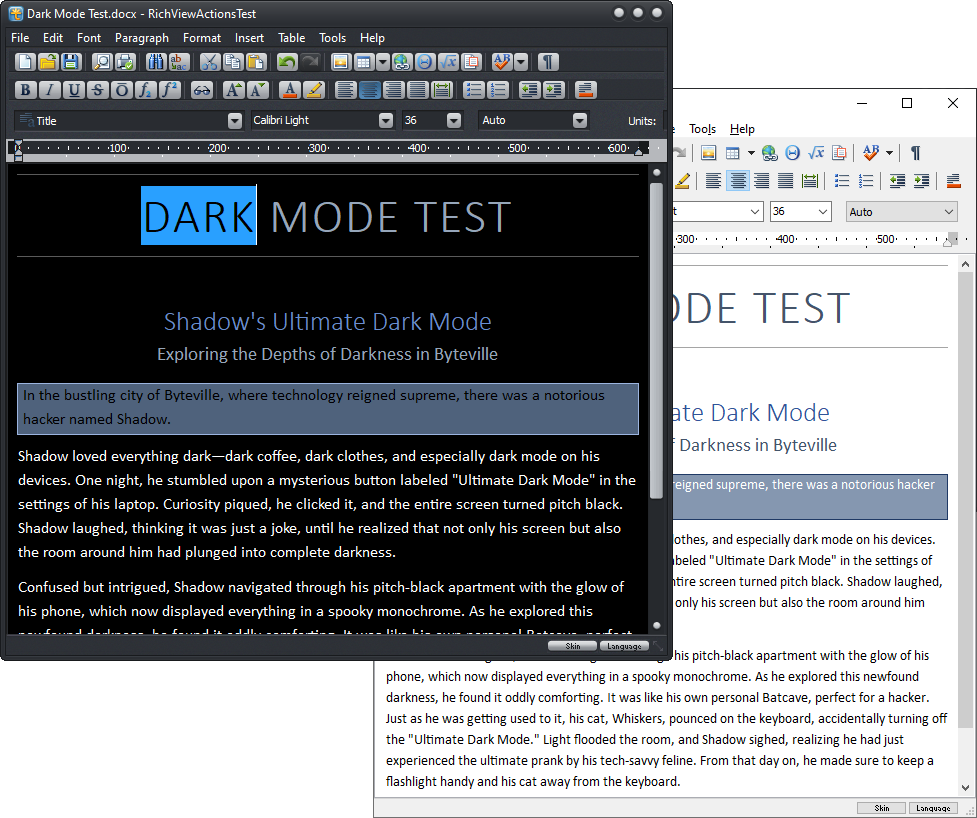
Task: Click the Save icon in the dark window
Action: coord(71,62)
